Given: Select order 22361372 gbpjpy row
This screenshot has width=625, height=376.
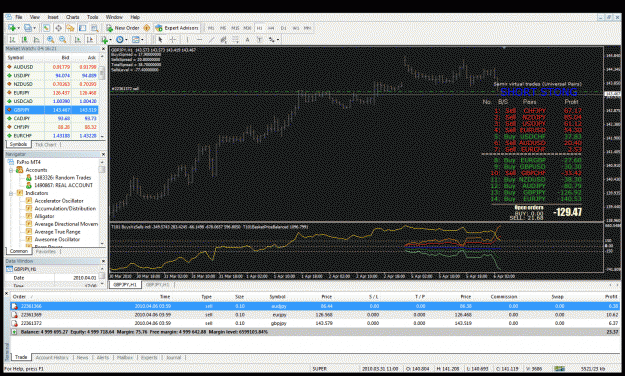Looking at the screenshot, I should (x=315, y=323).
